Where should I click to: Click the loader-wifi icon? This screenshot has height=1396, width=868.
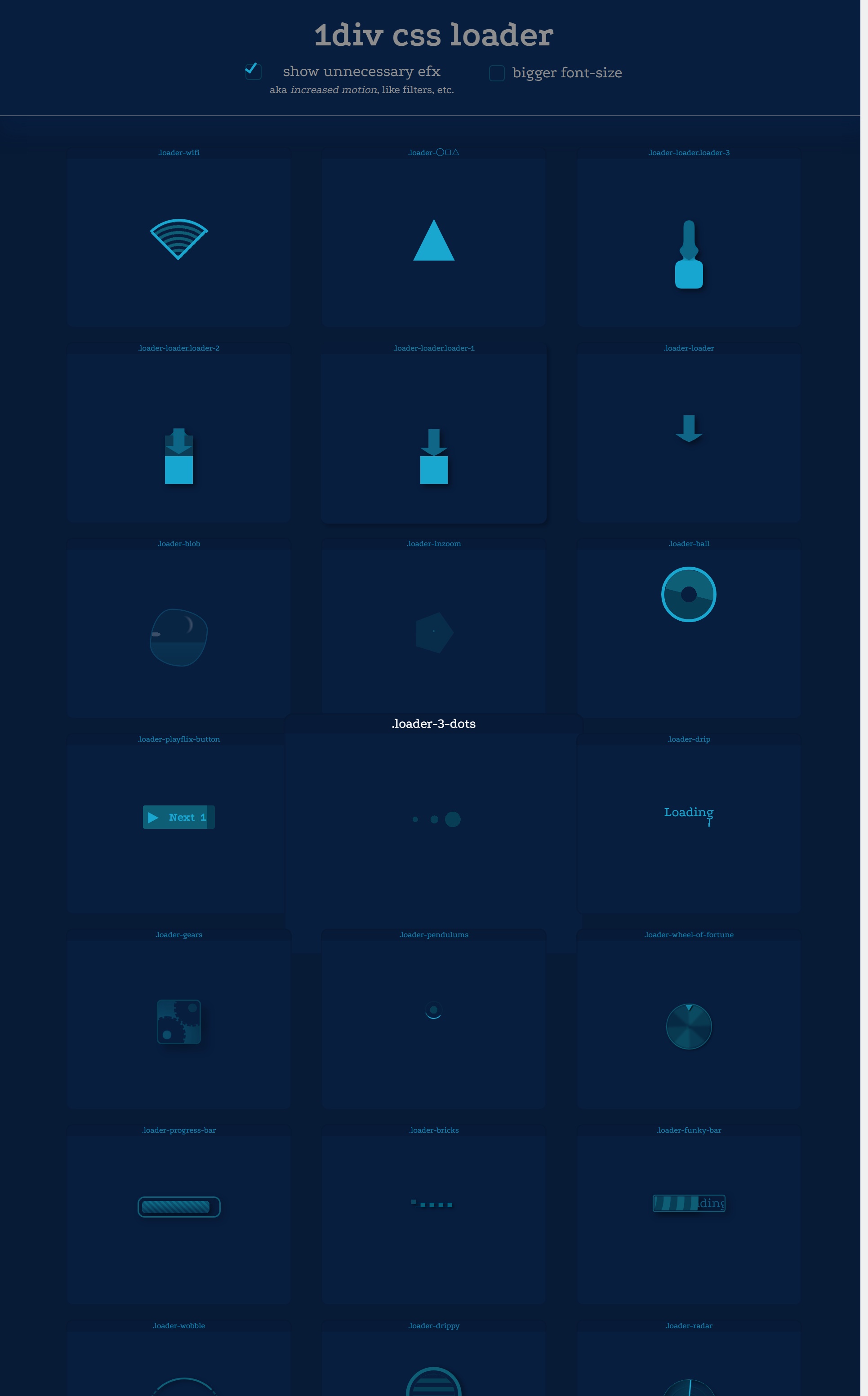[x=179, y=239]
